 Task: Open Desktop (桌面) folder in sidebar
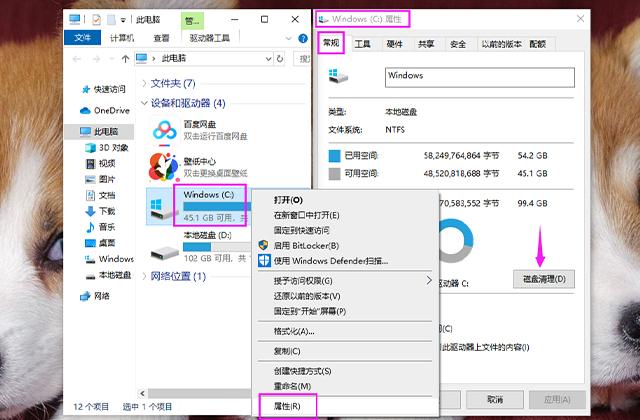click(100, 243)
